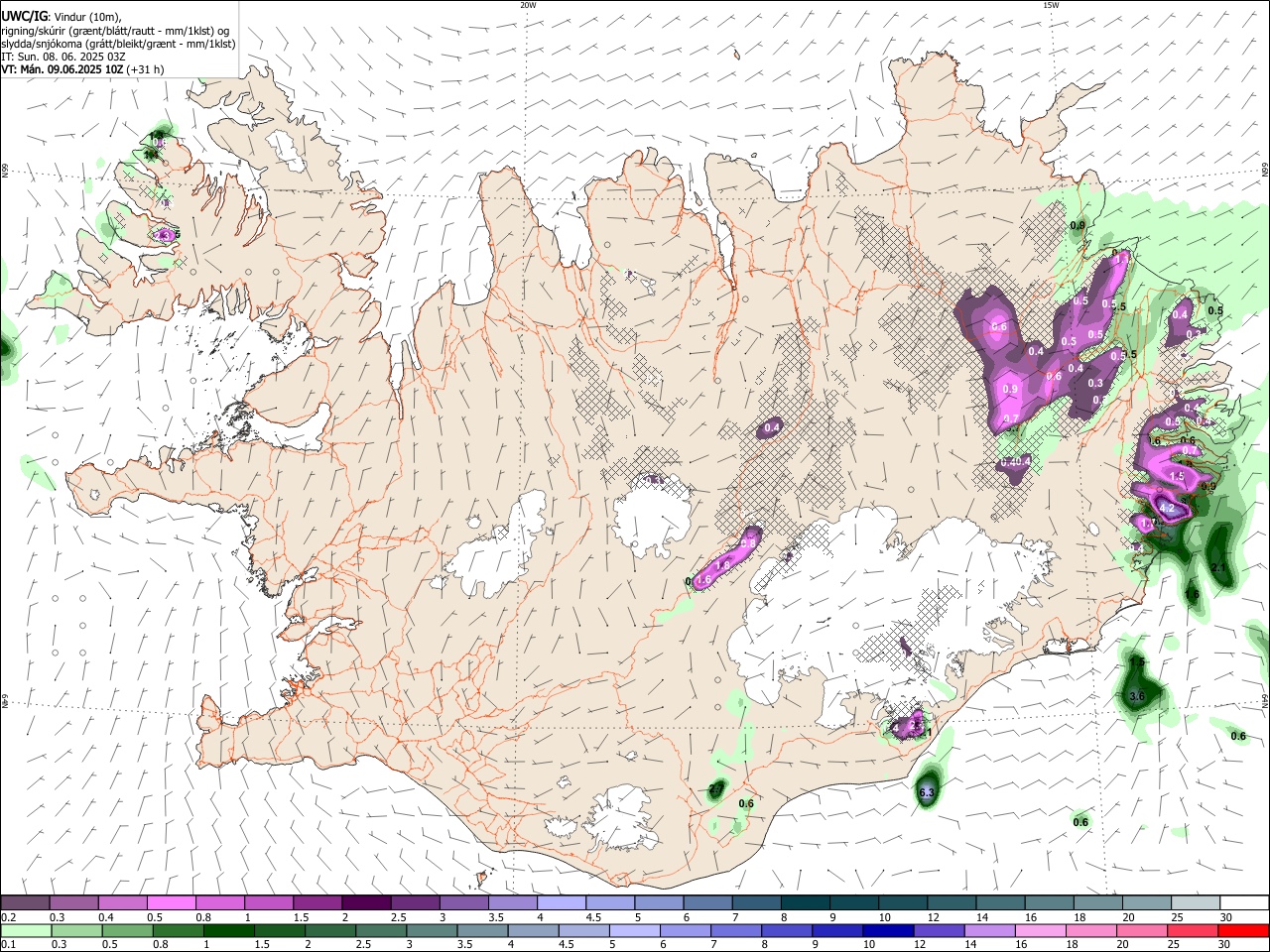Select the 'rigning/skúrir' legend description line
This screenshot has width=1270, height=952.
(x=115, y=31)
